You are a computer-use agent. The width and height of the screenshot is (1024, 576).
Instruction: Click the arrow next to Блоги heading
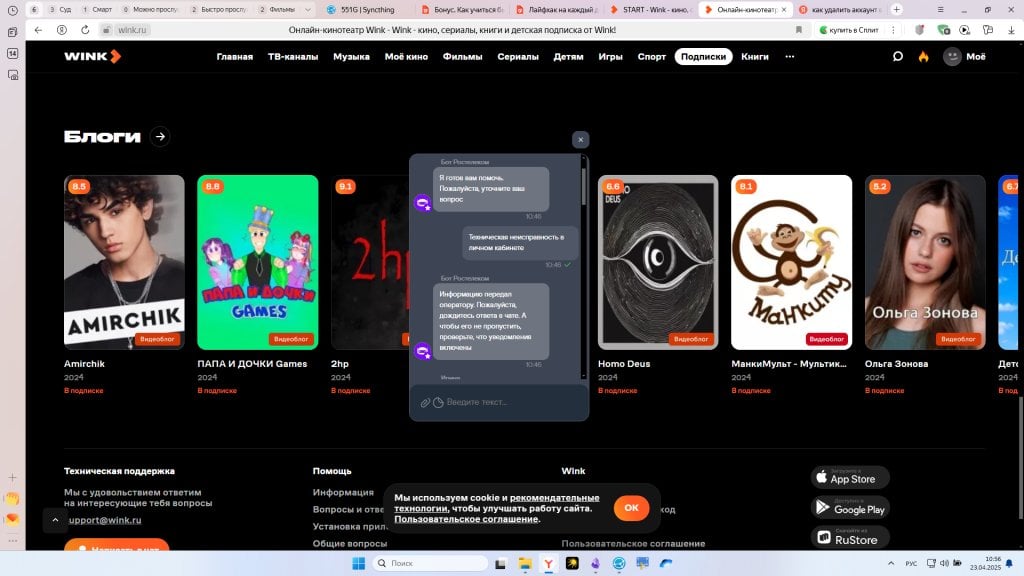(160, 136)
